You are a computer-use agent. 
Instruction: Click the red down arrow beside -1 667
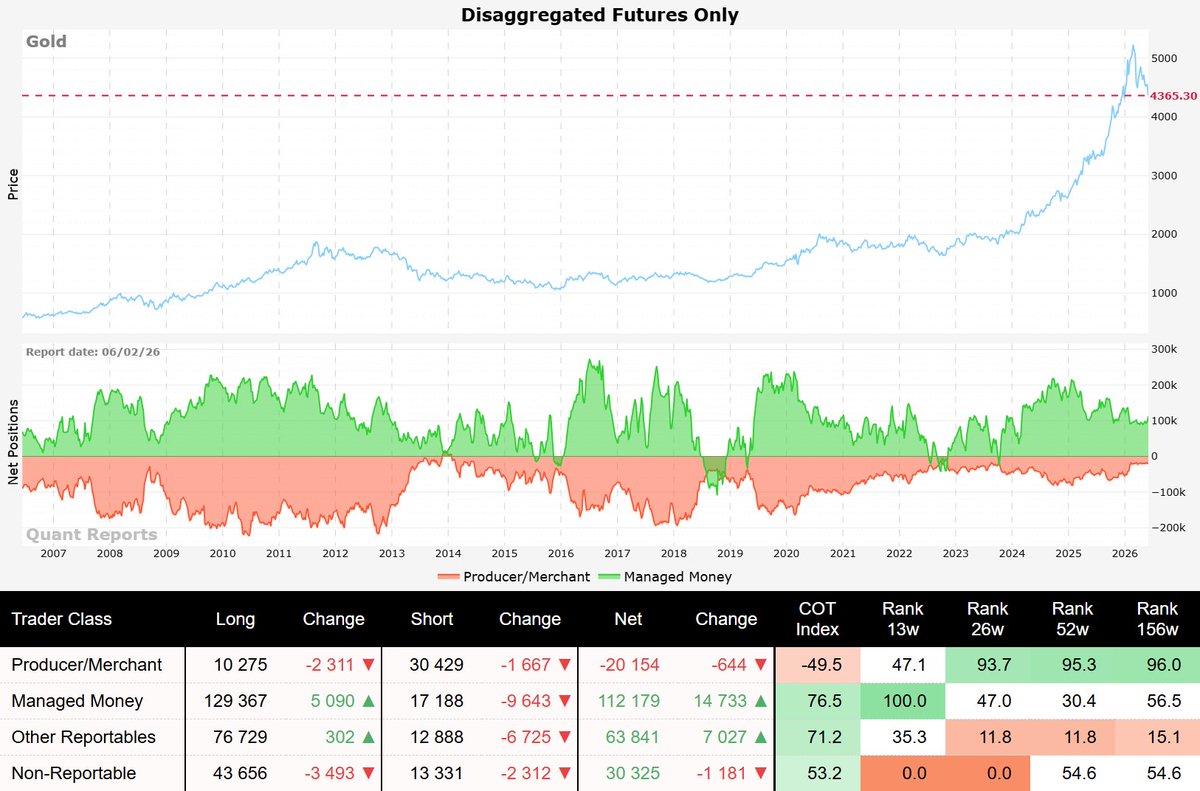pyautogui.click(x=566, y=665)
